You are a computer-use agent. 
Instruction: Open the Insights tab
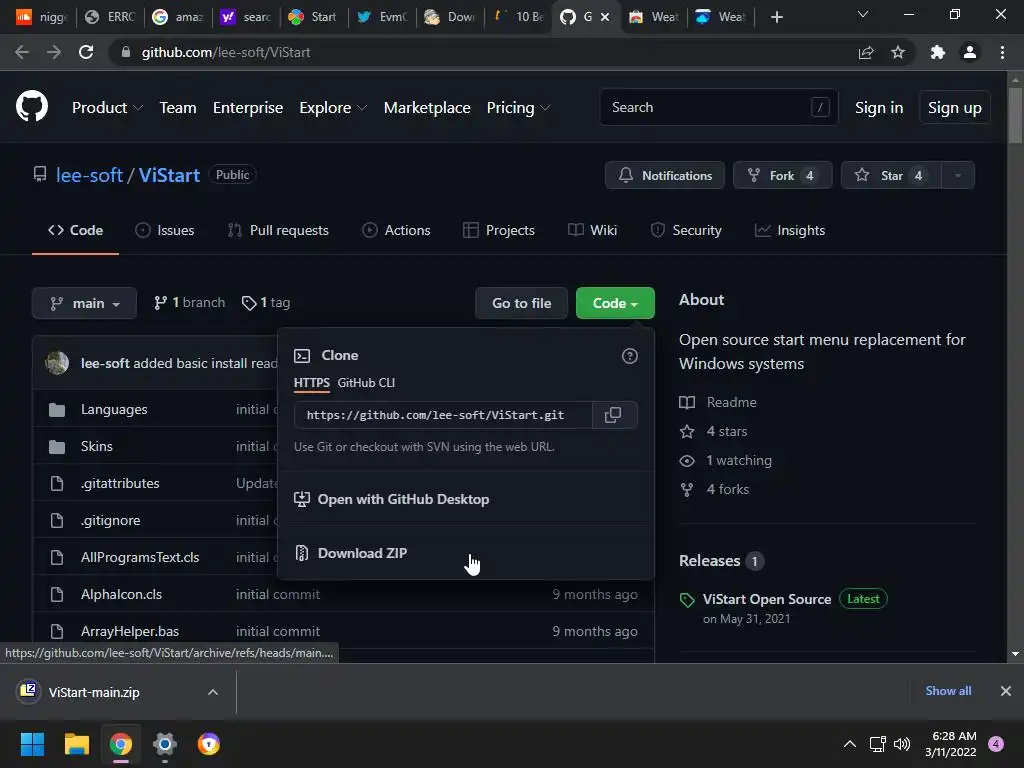790,231
